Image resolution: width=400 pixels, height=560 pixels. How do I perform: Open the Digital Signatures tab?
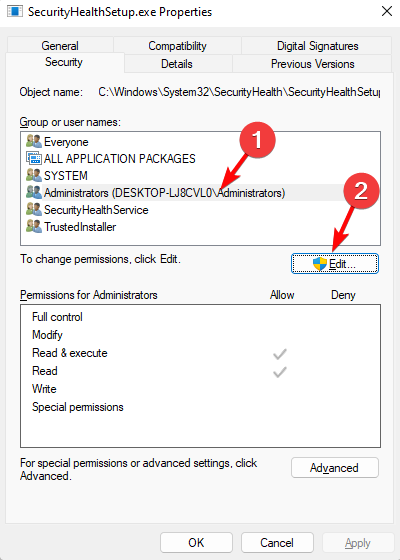[x=318, y=46]
